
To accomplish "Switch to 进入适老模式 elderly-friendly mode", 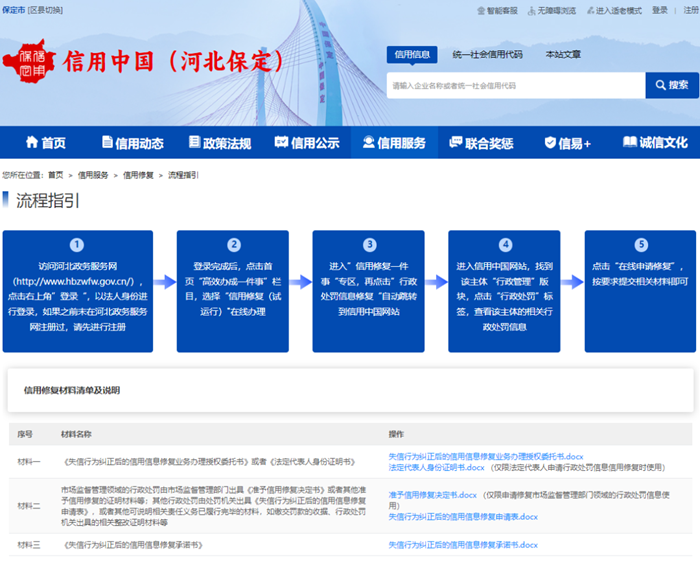I will pos(616,10).
